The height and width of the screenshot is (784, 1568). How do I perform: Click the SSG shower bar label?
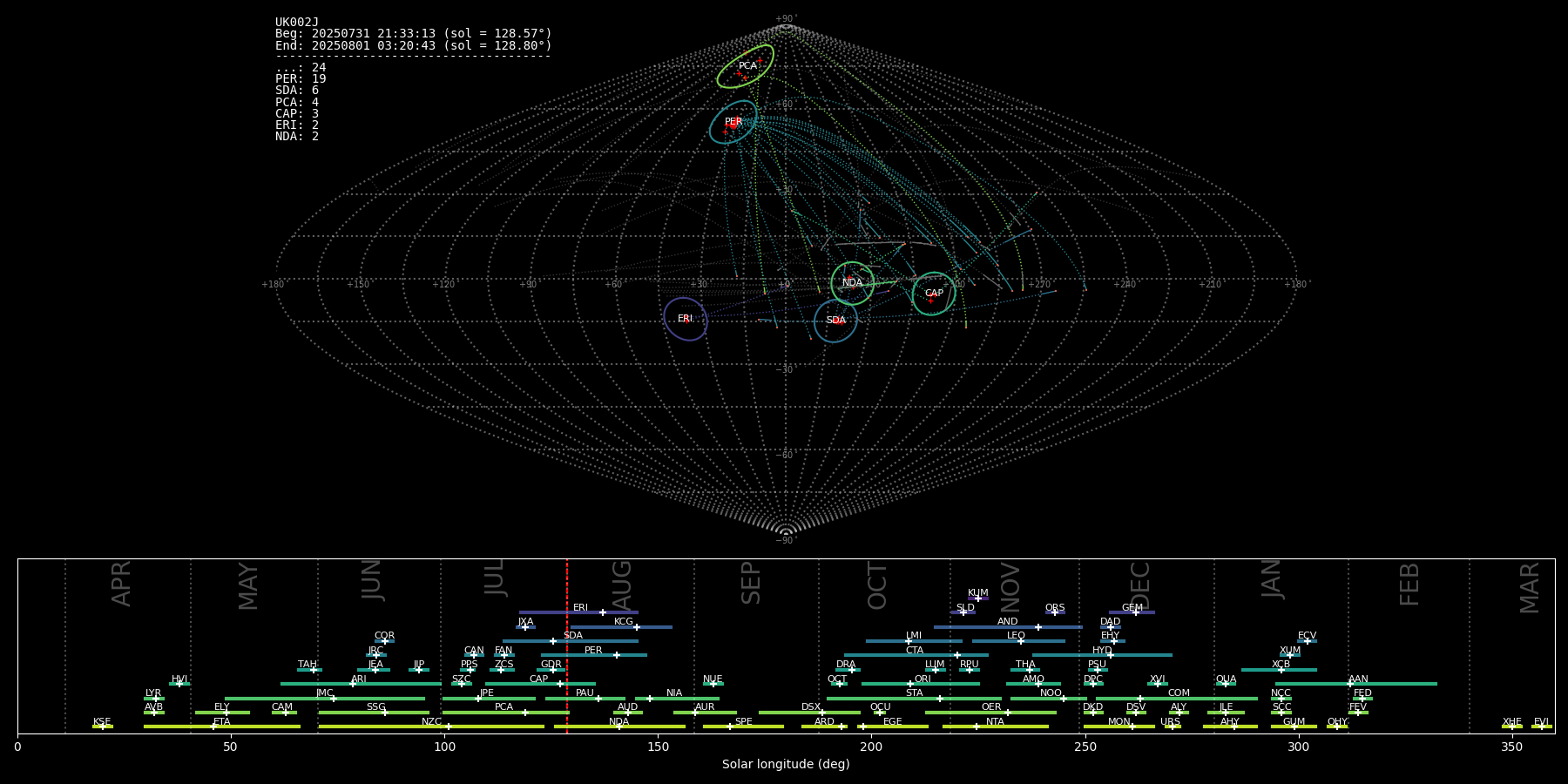pyautogui.click(x=375, y=707)
